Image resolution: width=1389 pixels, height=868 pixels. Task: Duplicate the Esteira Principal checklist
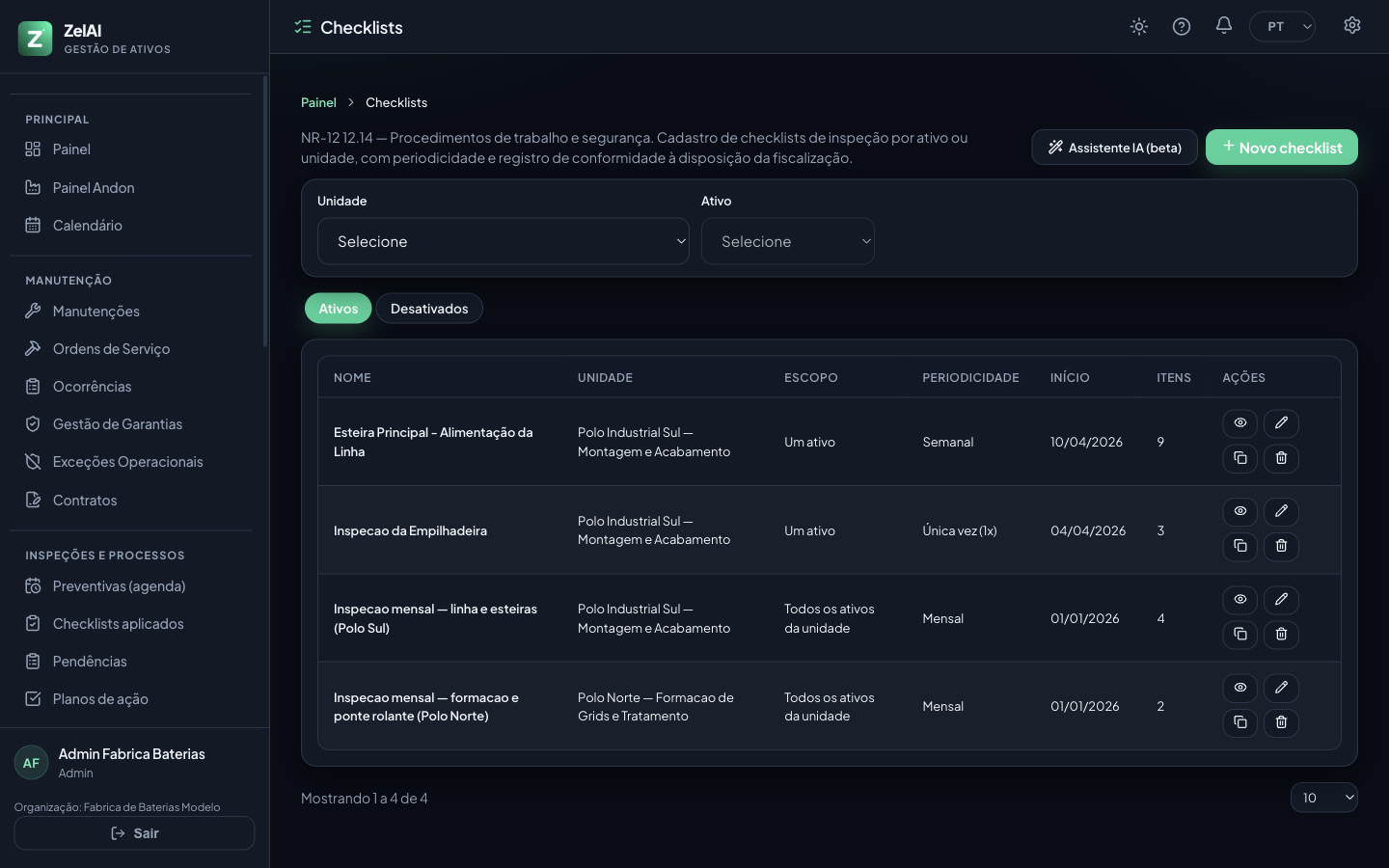point(1240,458)
